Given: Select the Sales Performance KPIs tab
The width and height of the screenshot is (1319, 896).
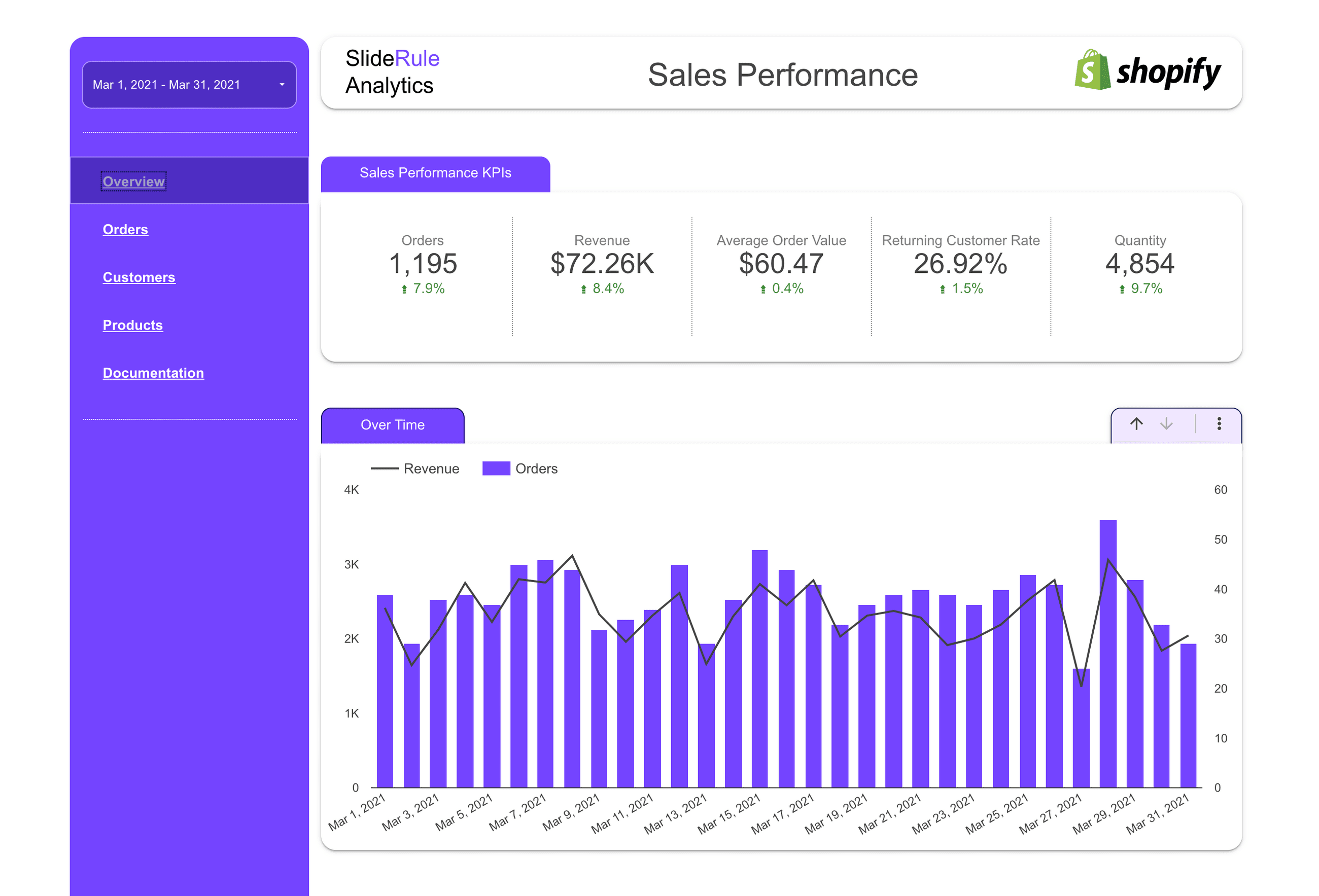Looking at the screenshot, I should pos(435,173).
